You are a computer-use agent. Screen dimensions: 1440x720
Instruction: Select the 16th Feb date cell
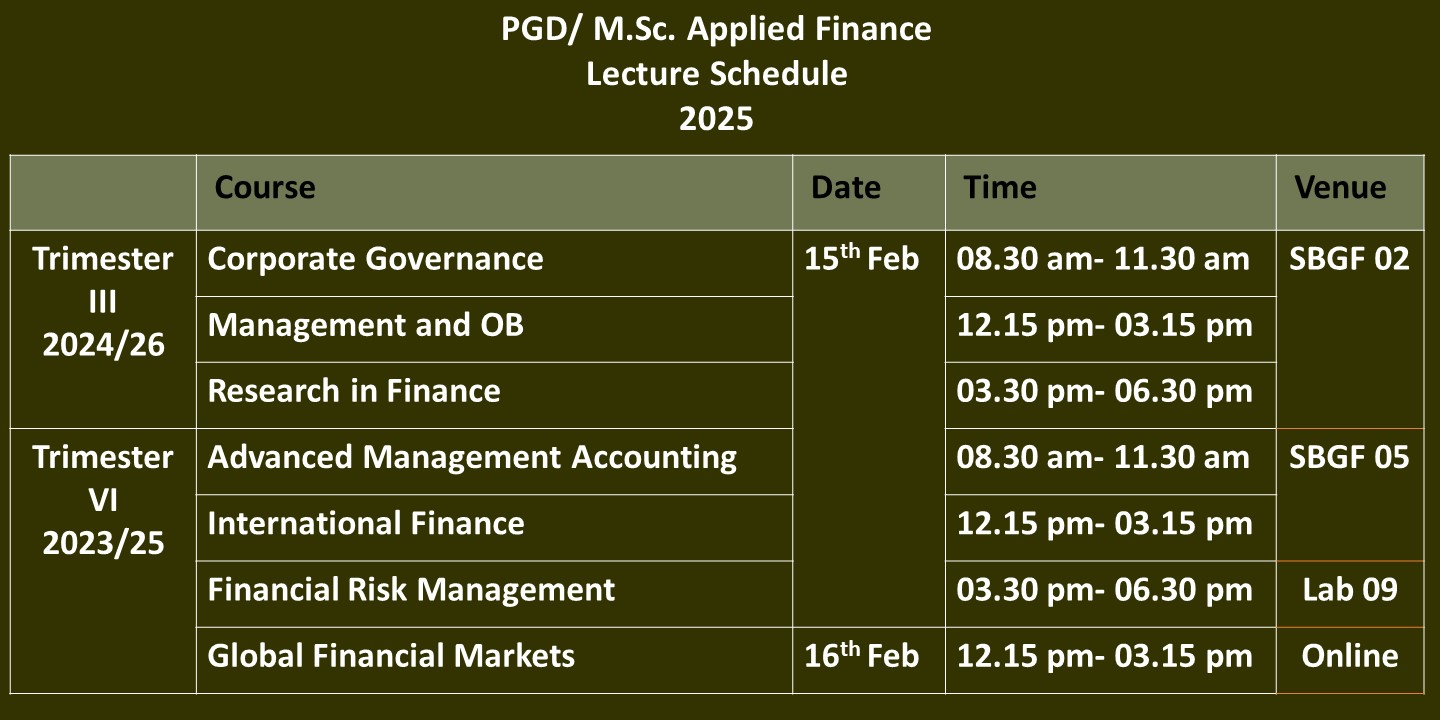(869, 660)
